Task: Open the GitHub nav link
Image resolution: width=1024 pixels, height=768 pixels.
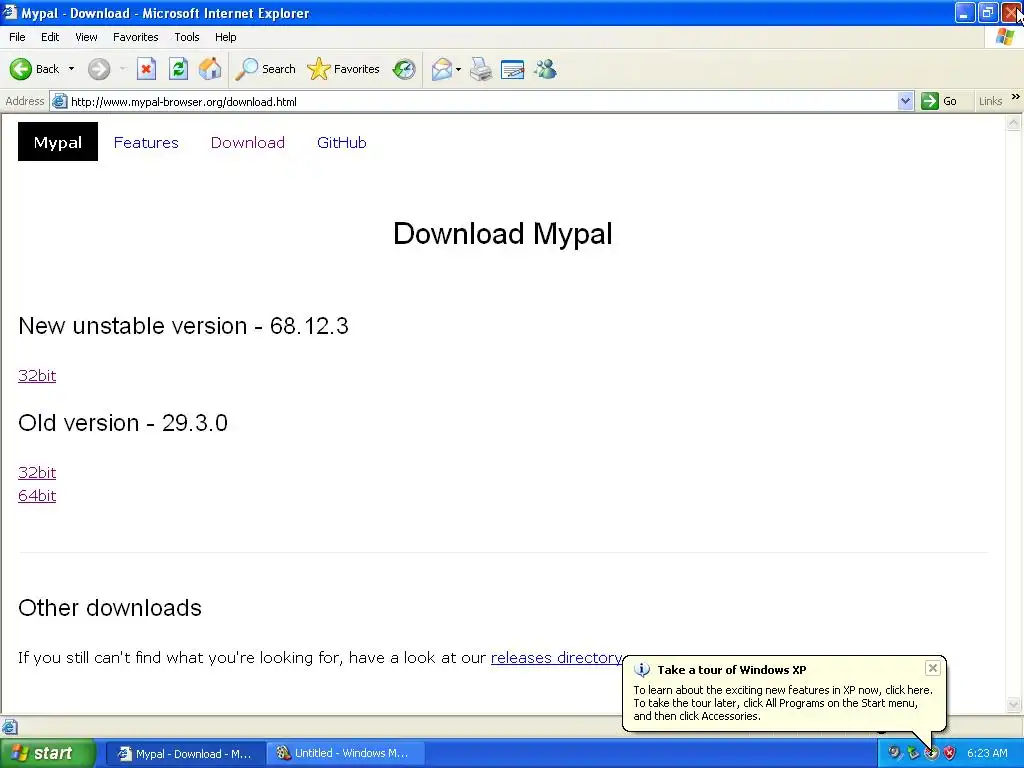Action: (342, 142)
